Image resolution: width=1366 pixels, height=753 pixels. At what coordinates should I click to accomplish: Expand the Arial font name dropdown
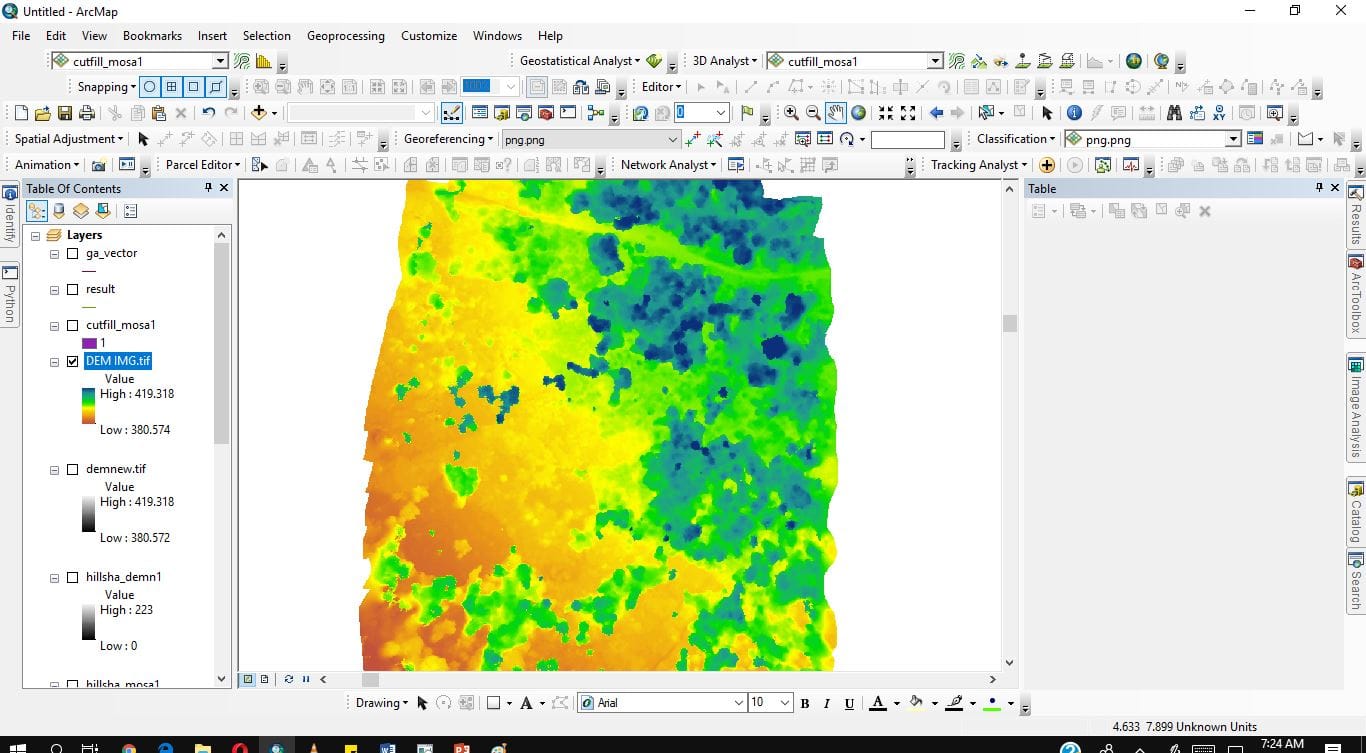point(739,703)
